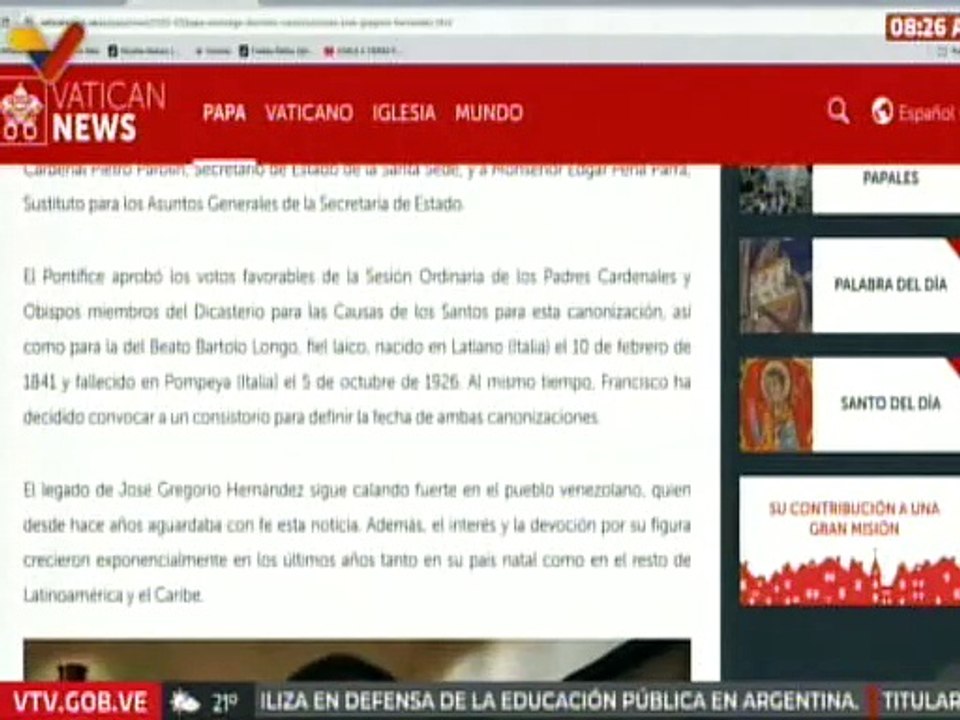Open the VATICANO menu section
The width and height of the screenshot is (960, 720).
309,113
